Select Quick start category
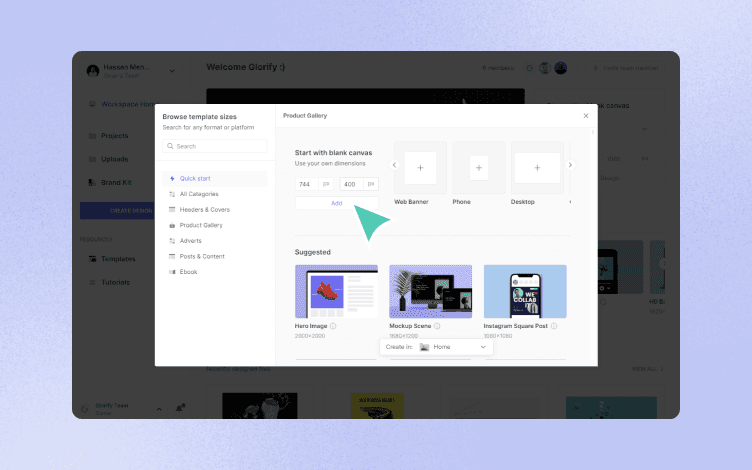 pos(214,178)
